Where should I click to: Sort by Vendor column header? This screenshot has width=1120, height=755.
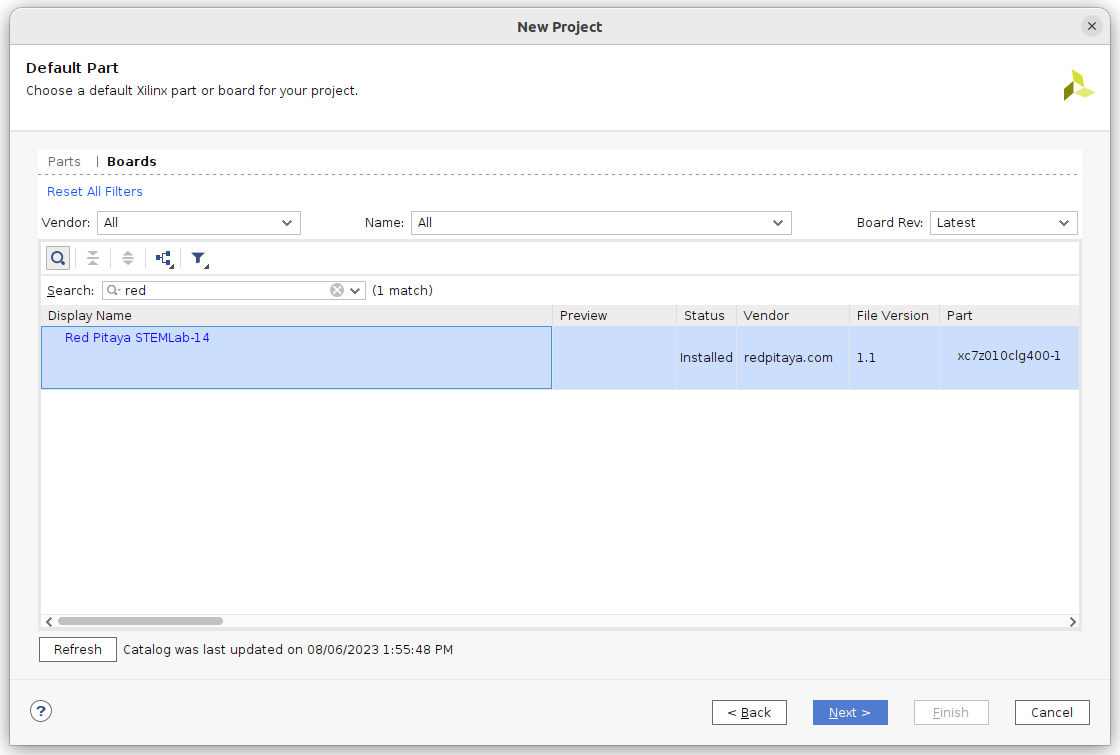tap(793, 316)
